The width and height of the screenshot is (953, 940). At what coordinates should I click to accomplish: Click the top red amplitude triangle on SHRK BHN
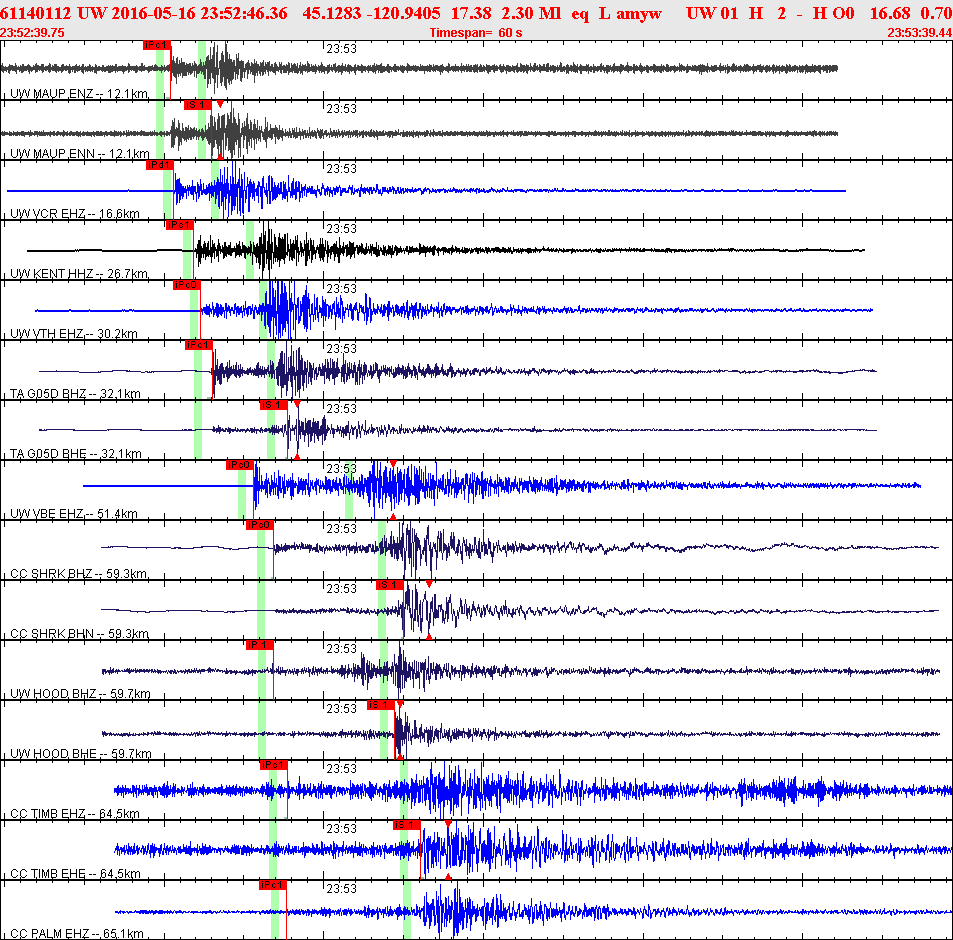click(429, 585)
